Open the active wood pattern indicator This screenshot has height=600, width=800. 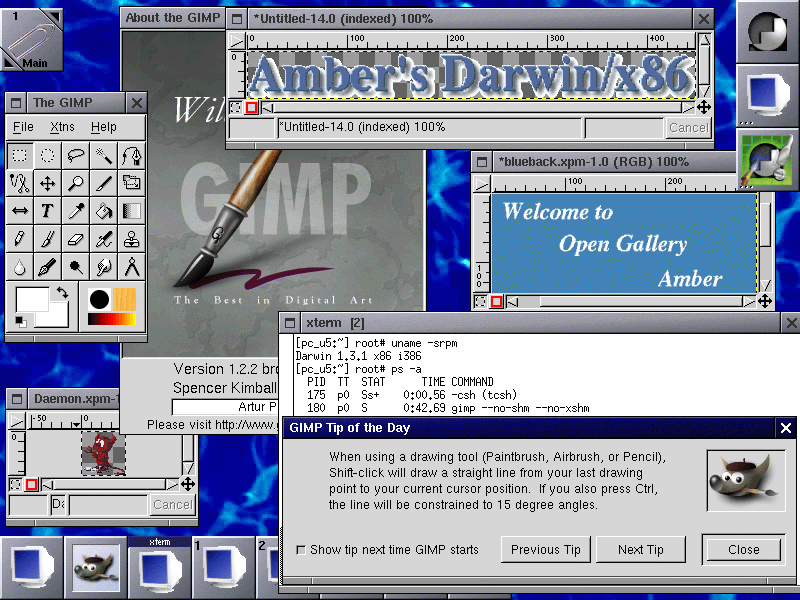tap(124, 299)
